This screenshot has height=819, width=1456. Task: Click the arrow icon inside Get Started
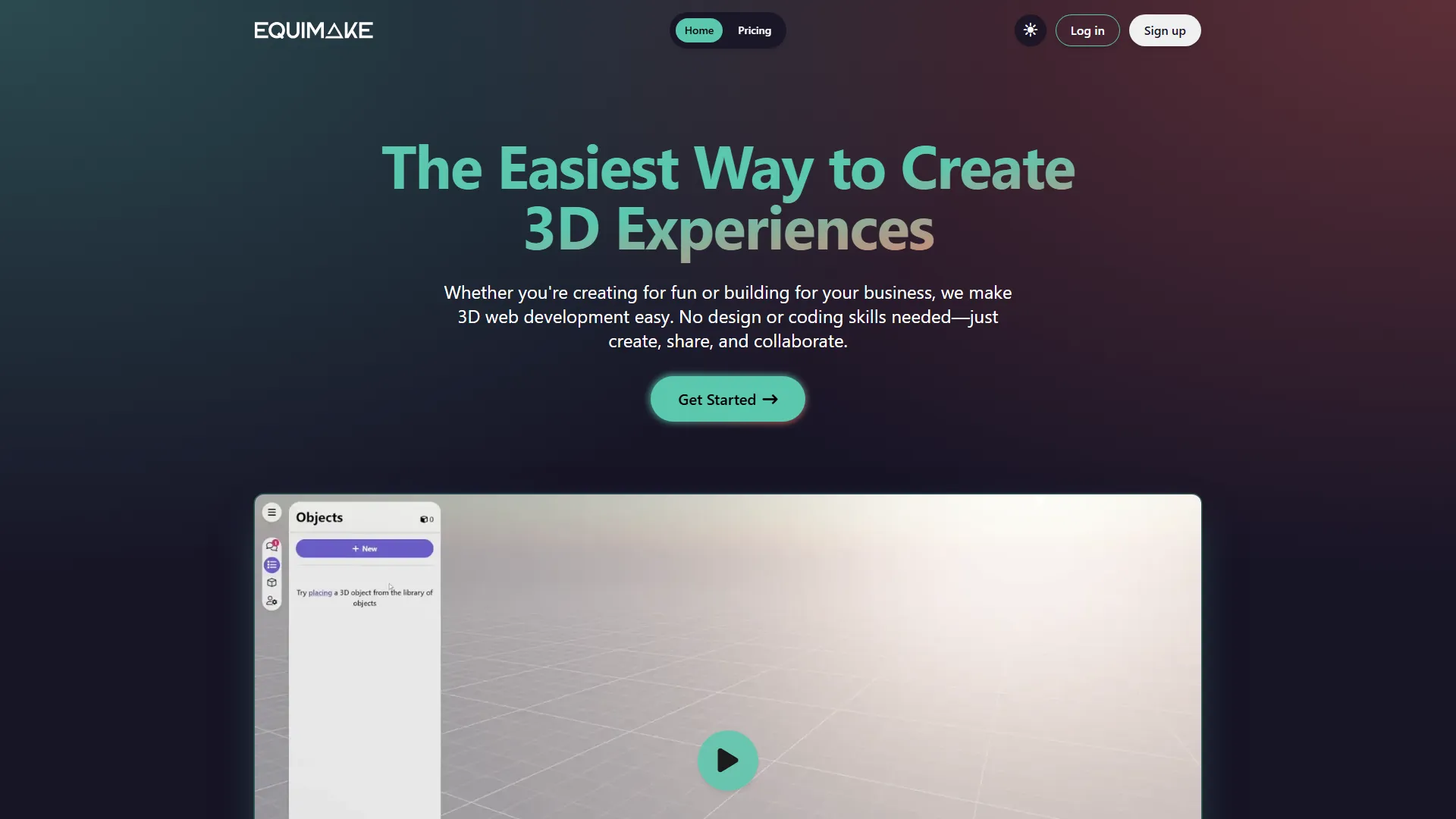click(770, 399)
